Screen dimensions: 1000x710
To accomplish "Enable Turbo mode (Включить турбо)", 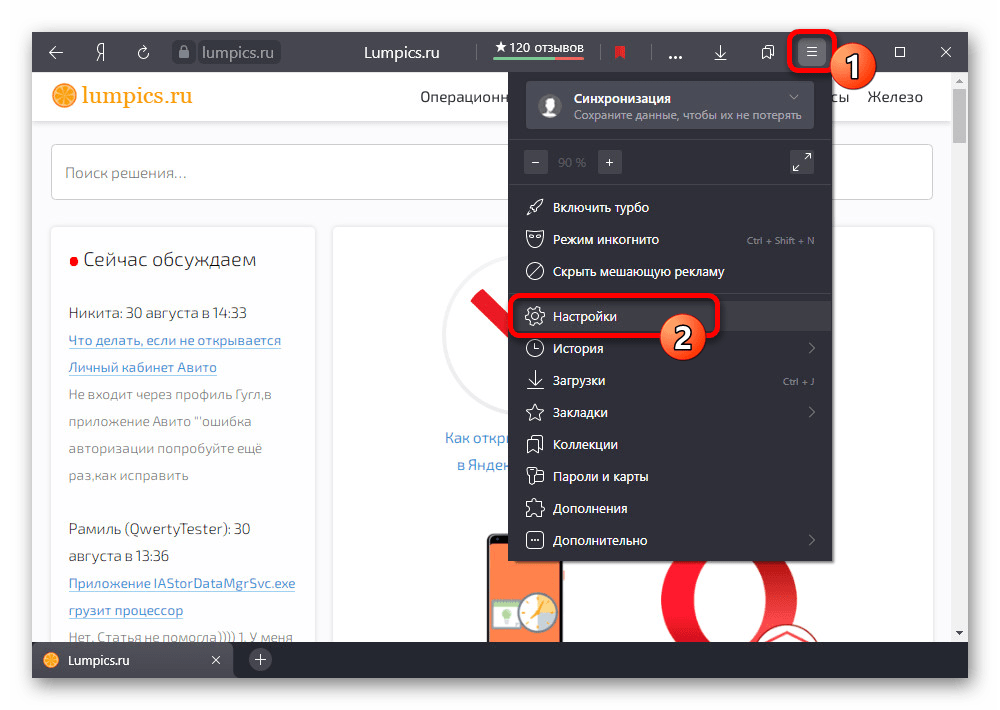I will point(600,208).
